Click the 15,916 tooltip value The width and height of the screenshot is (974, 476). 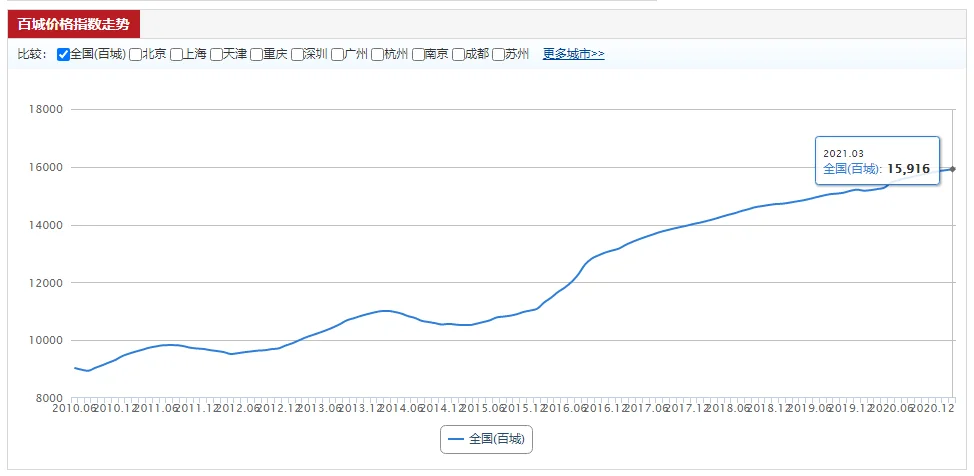point(908,168)
